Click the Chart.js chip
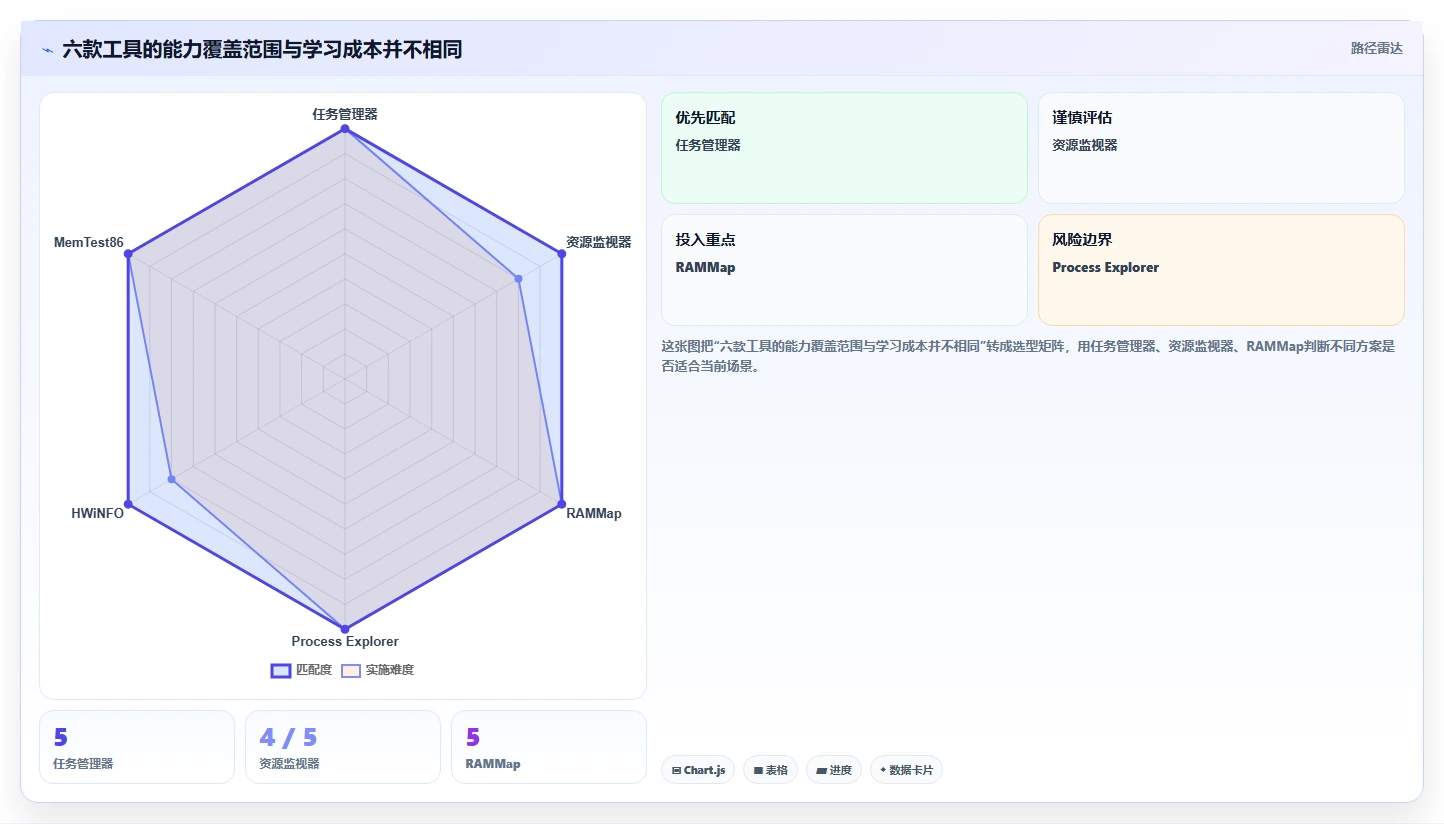Screen dimensions: 1444x824 pyautogui.click(x=698, y=770)
